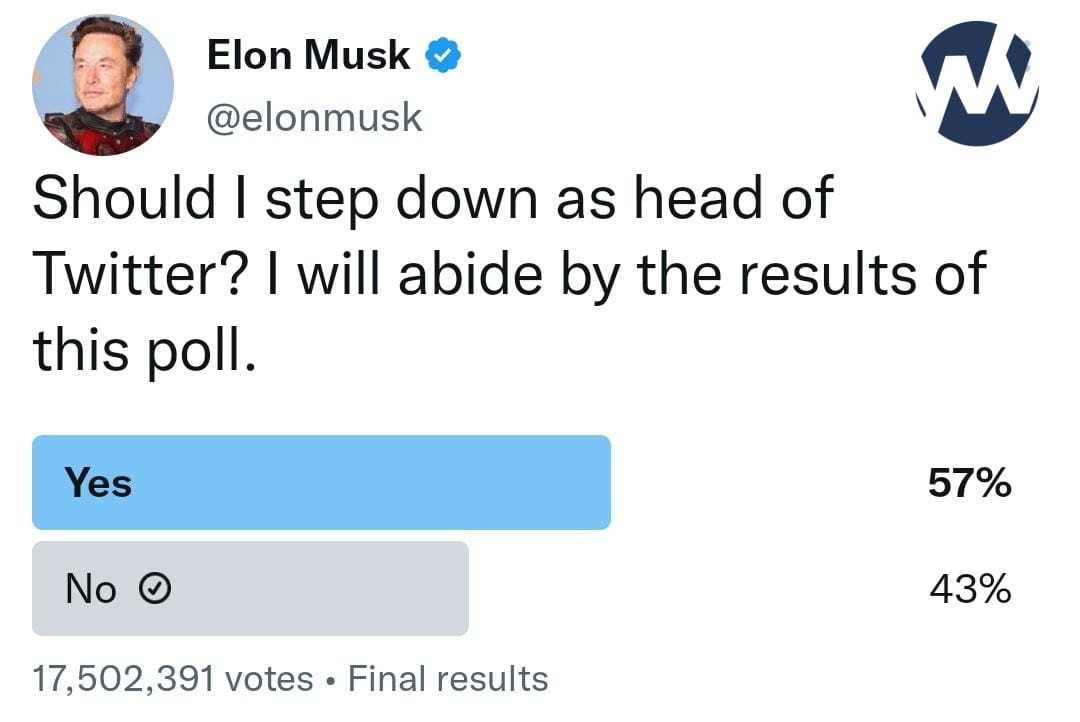
Task: Click the 57% result figure
Action: 969,484
